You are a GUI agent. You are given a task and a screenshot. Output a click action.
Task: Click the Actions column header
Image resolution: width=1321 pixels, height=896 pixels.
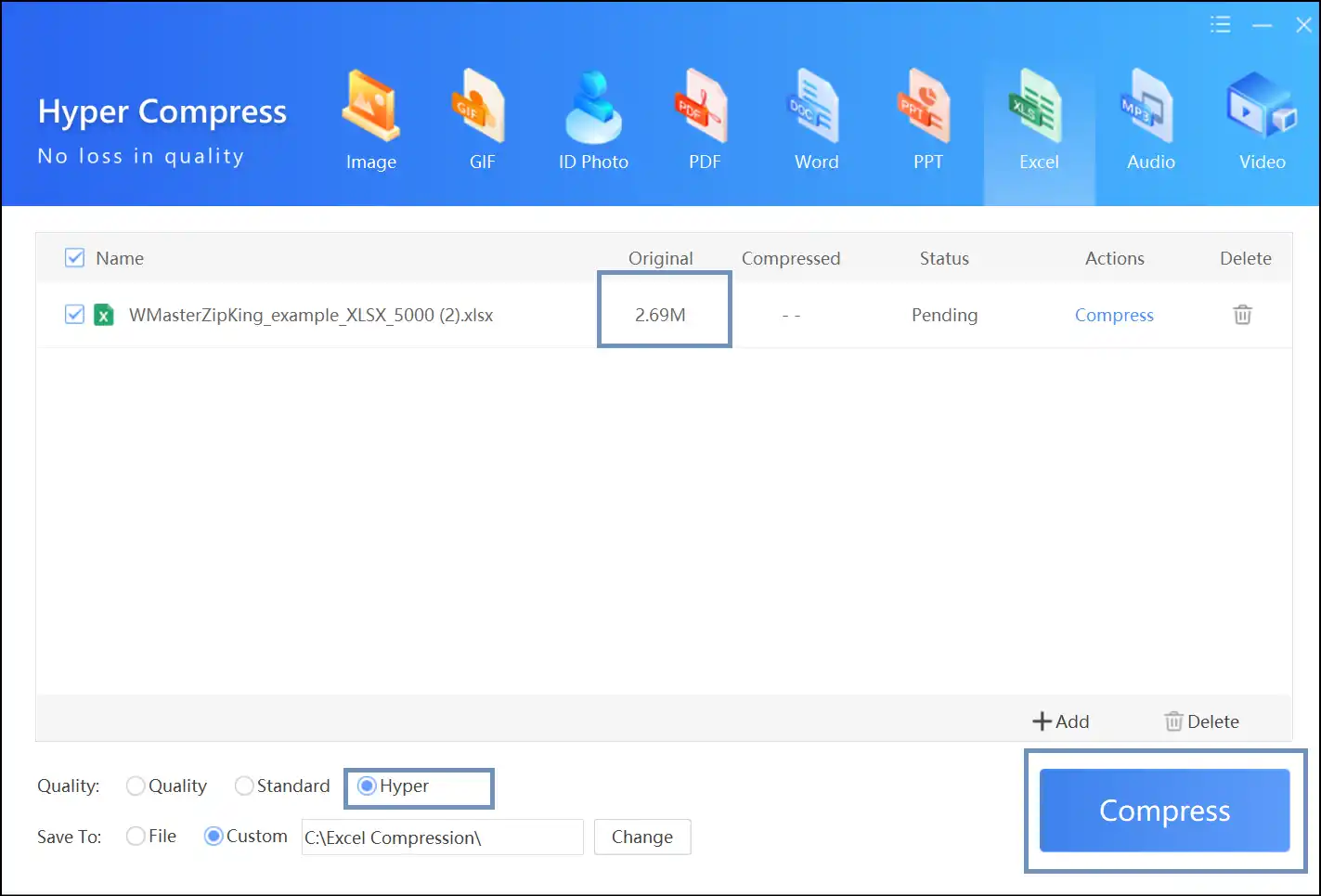pyautogui.click(x=1115, y=258)
